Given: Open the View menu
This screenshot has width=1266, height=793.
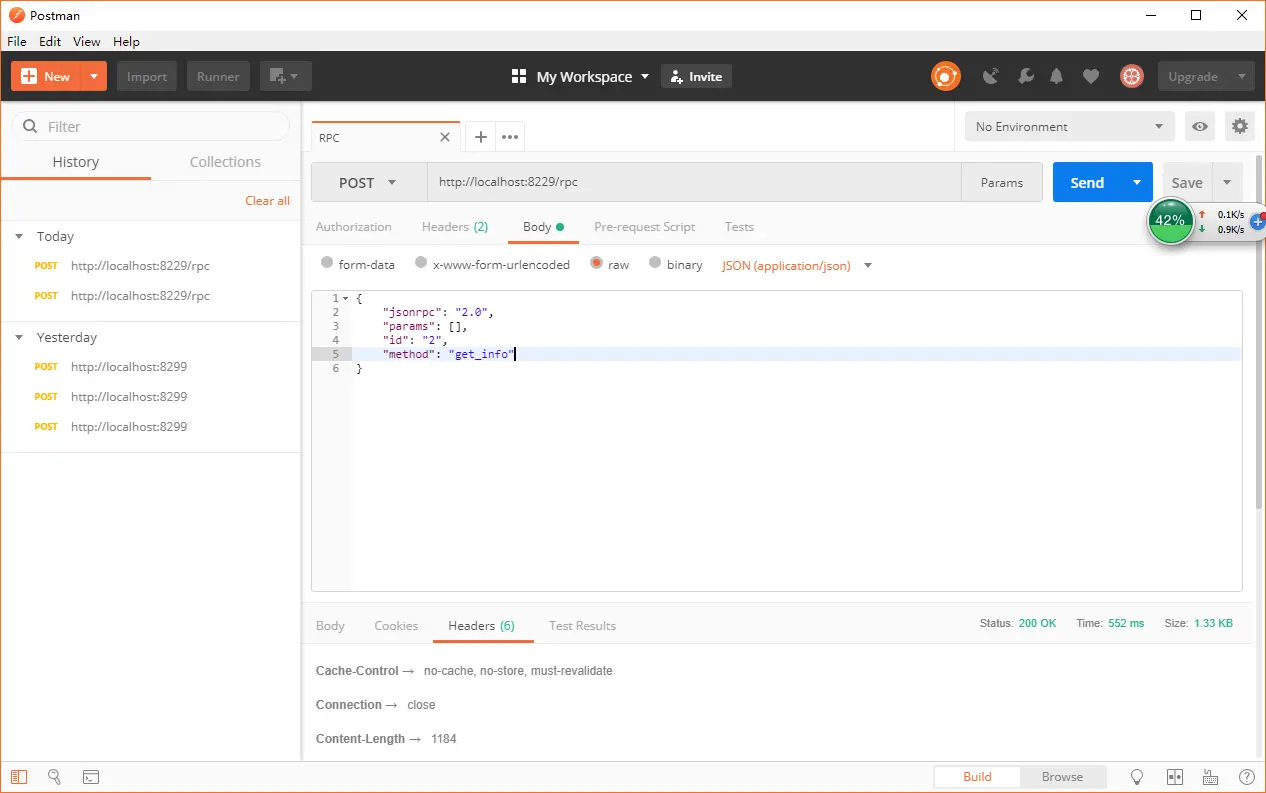Looking at the screenshot, I should [x=87, y=41].
